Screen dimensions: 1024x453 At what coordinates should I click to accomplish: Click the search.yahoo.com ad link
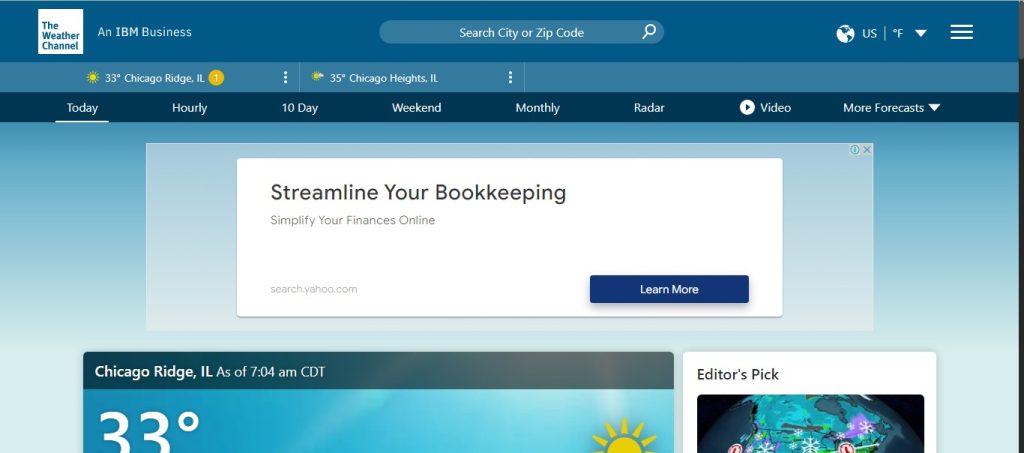point(313,289)
